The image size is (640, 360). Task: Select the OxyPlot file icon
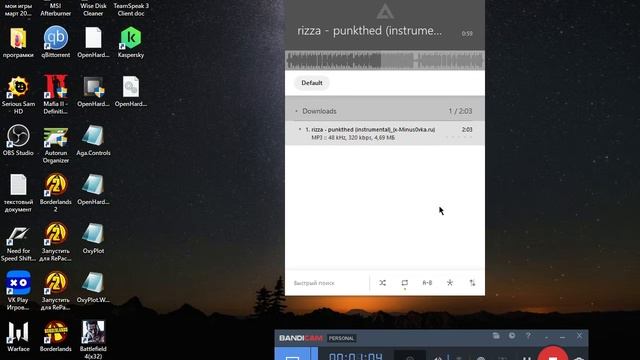[93, 238]
